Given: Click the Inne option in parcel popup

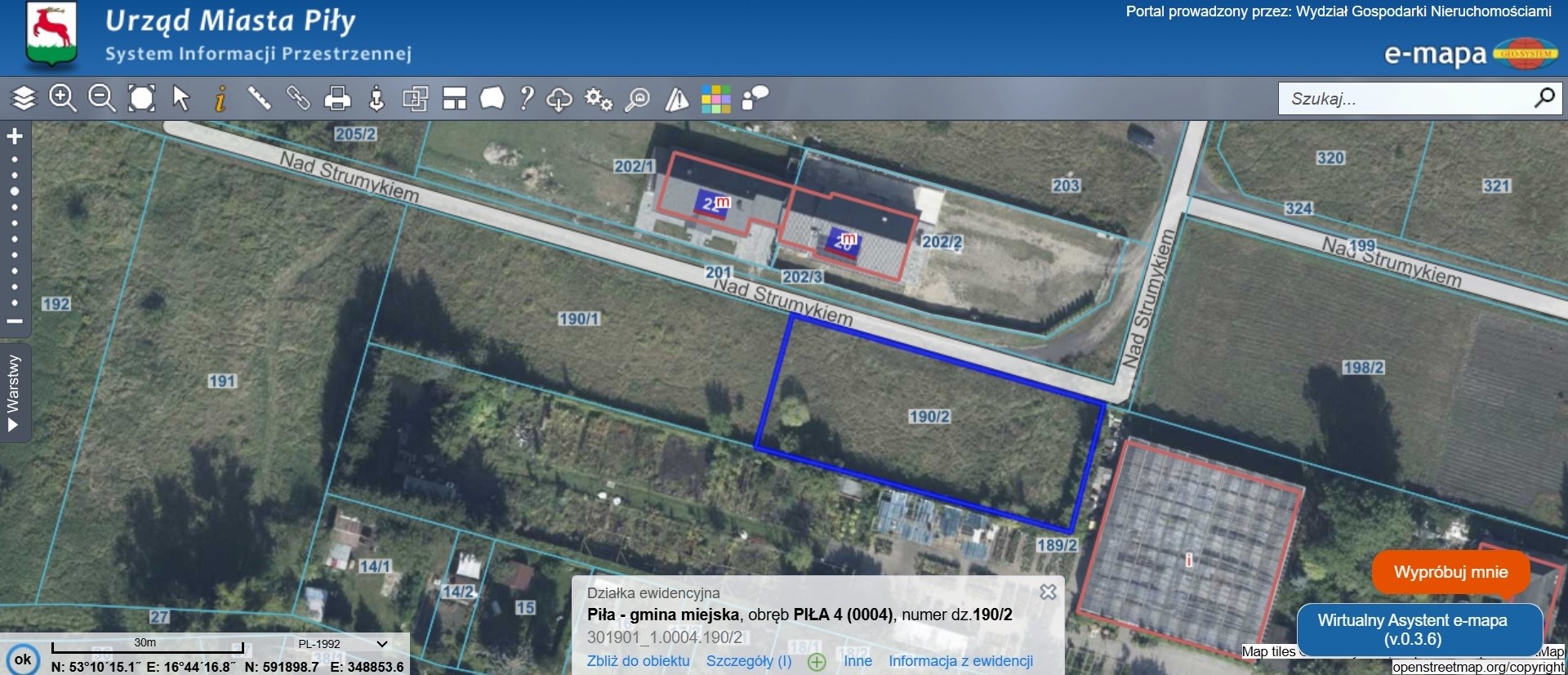Looking at the screenshot, I should (x=857, y=661).
